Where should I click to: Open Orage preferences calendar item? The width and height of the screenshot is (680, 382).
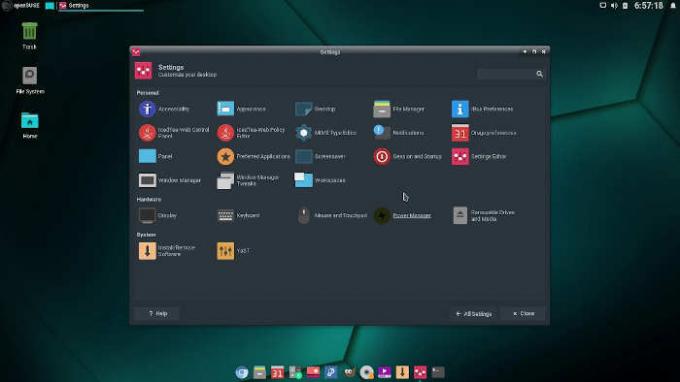tap(484, 133)
